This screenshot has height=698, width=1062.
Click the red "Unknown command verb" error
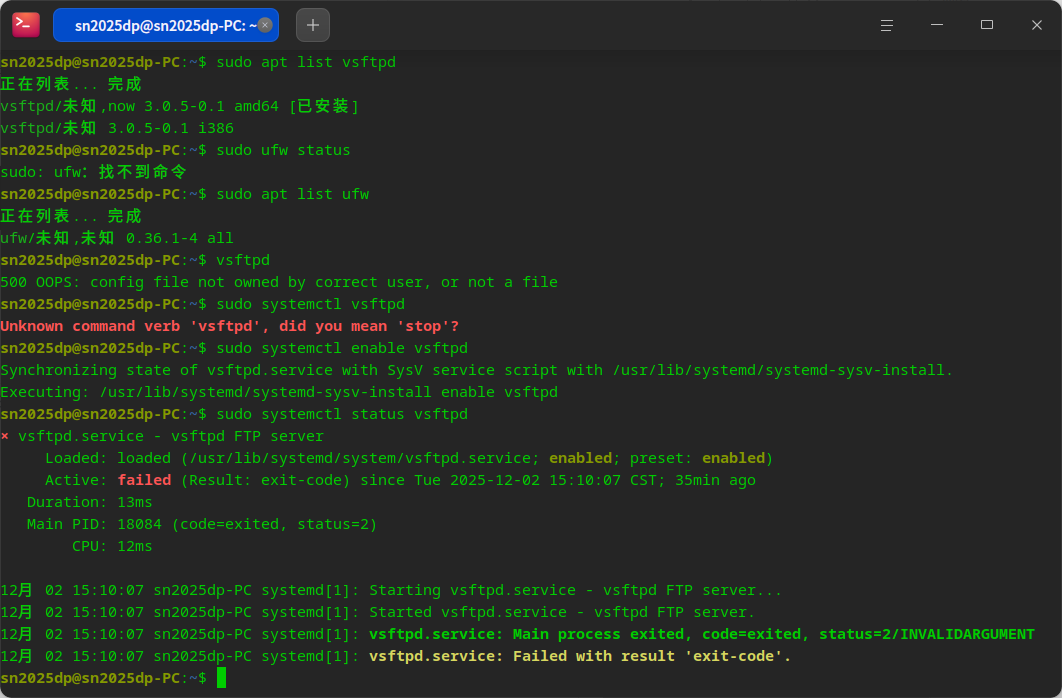[x=230, y=326]
